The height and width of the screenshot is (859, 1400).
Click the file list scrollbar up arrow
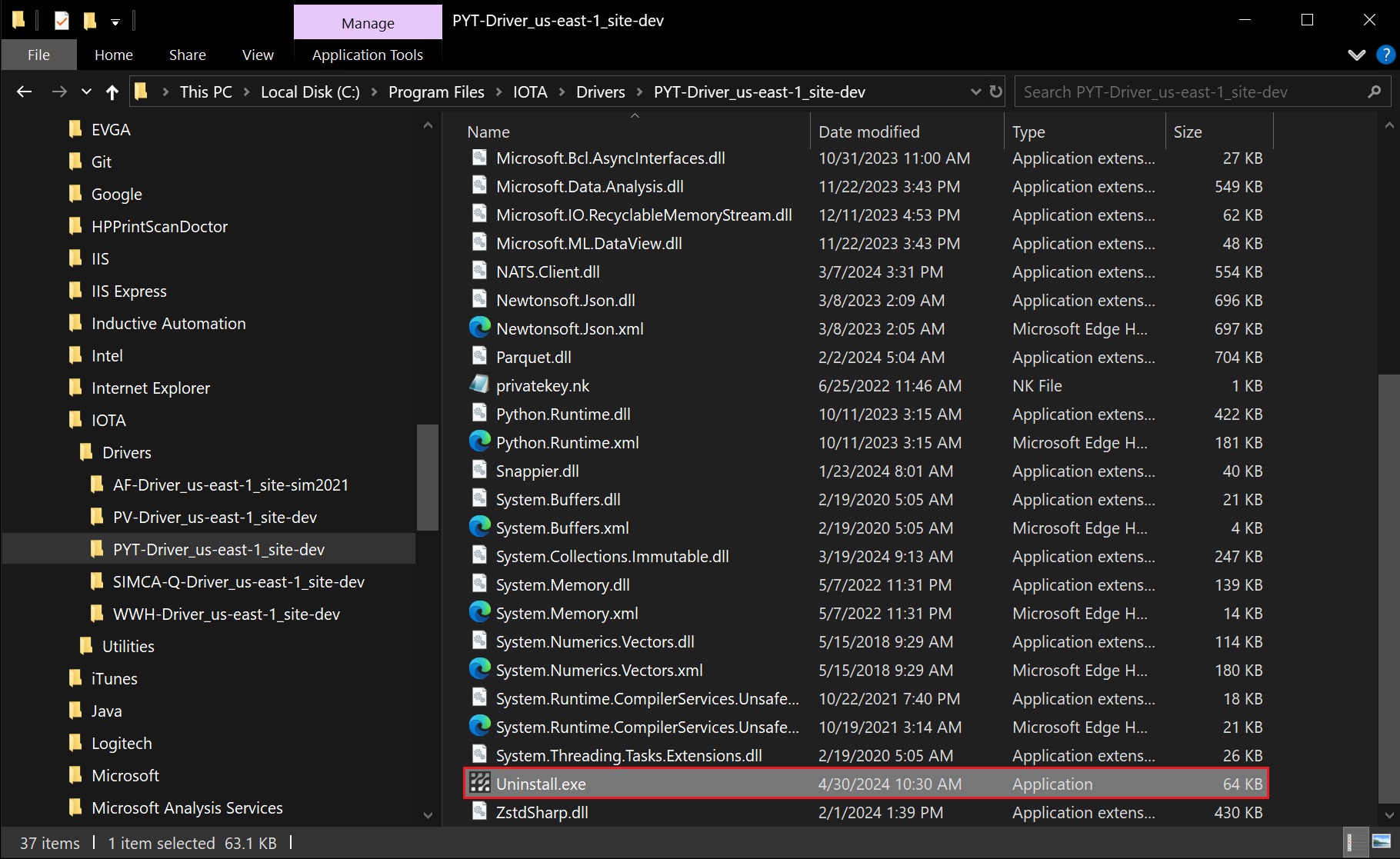click(x=1389, y=125)
